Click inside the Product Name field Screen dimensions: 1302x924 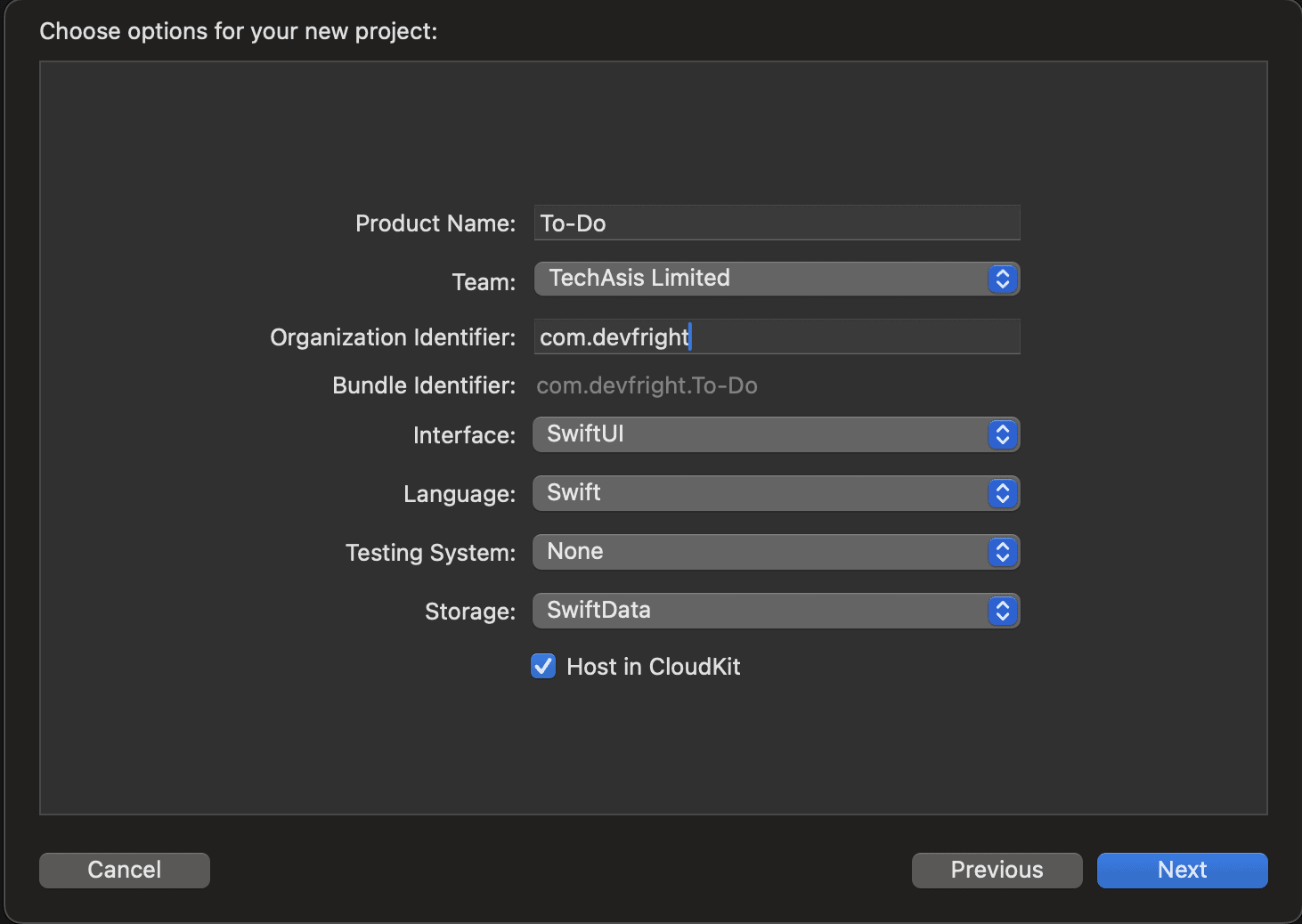coord(775,223)
